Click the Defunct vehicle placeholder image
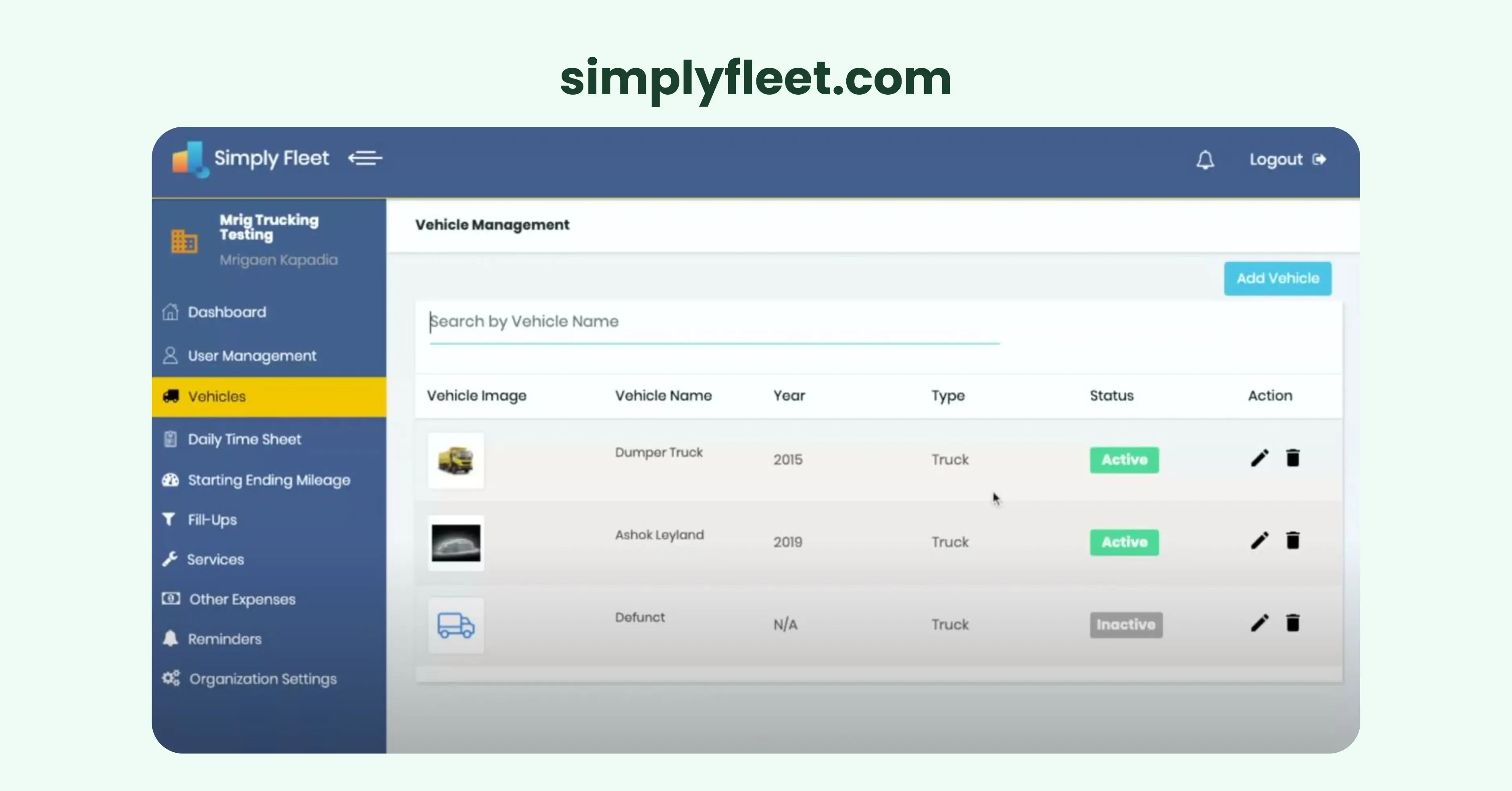The image size is (1512, 791). (456, 625)
